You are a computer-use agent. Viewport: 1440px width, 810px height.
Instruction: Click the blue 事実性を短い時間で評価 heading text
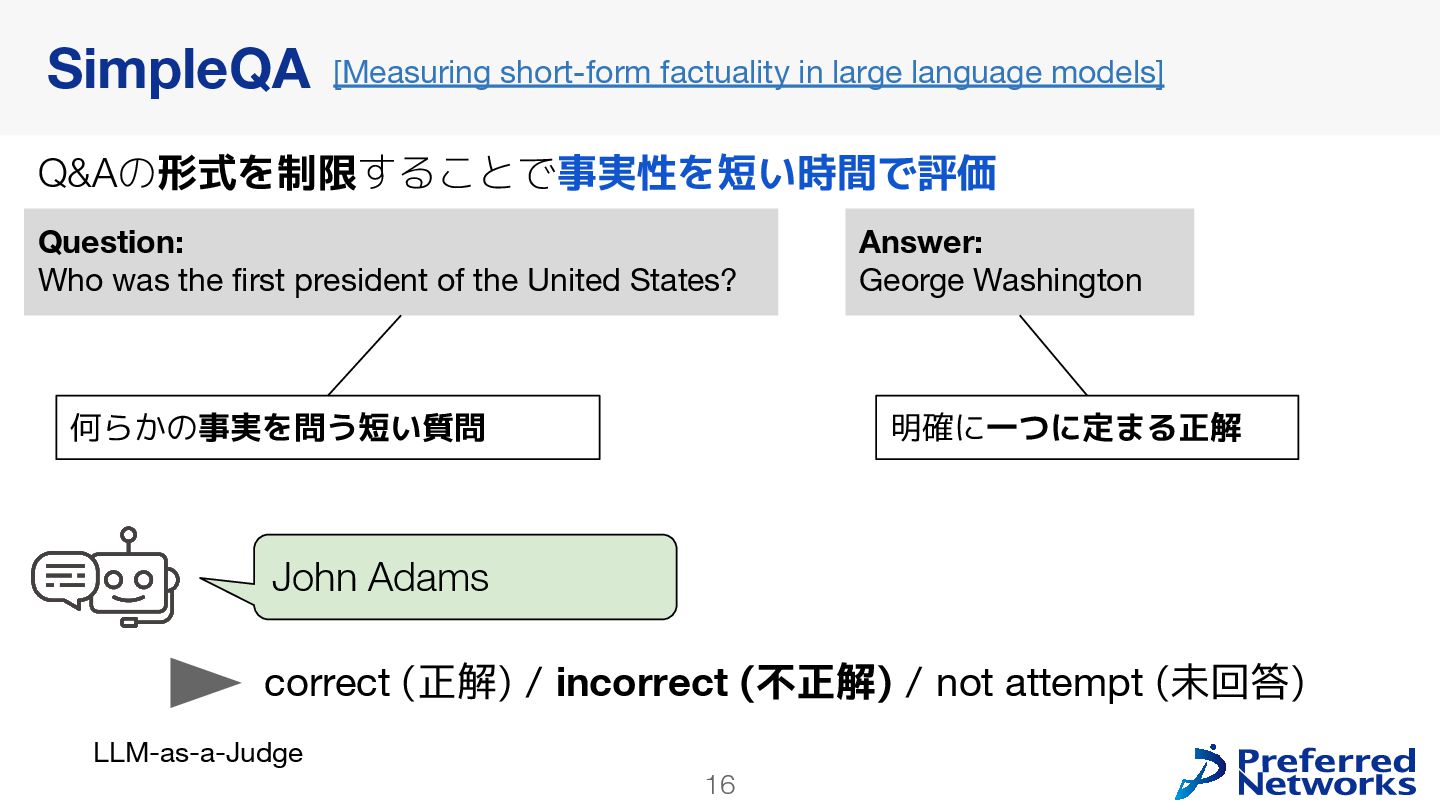tap(776, 174)
